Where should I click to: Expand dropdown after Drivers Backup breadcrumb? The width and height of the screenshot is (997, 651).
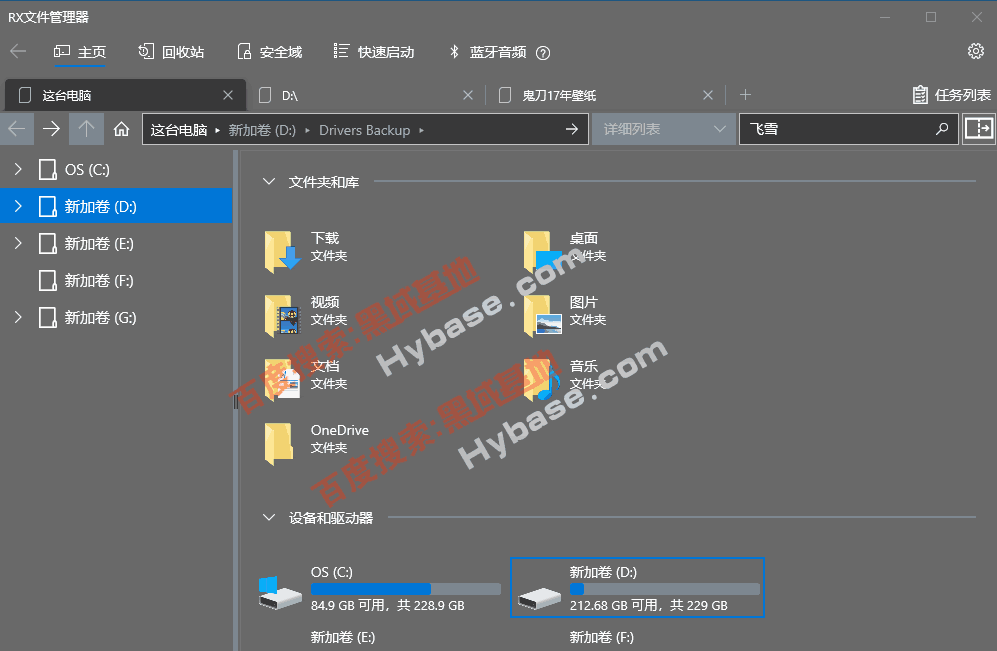tap(421, 130)
